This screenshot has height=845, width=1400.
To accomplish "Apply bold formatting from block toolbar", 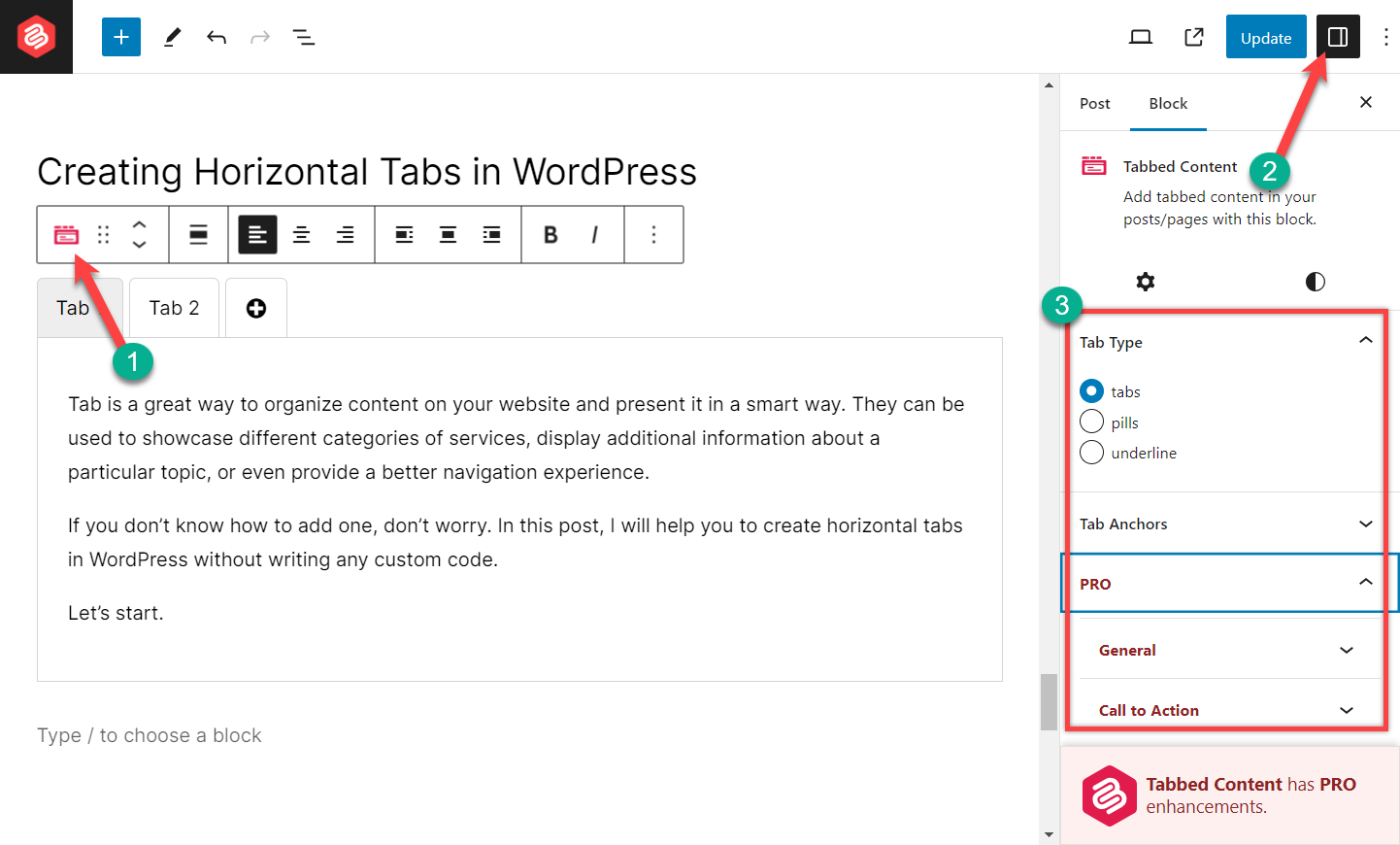I will point(550,234).
